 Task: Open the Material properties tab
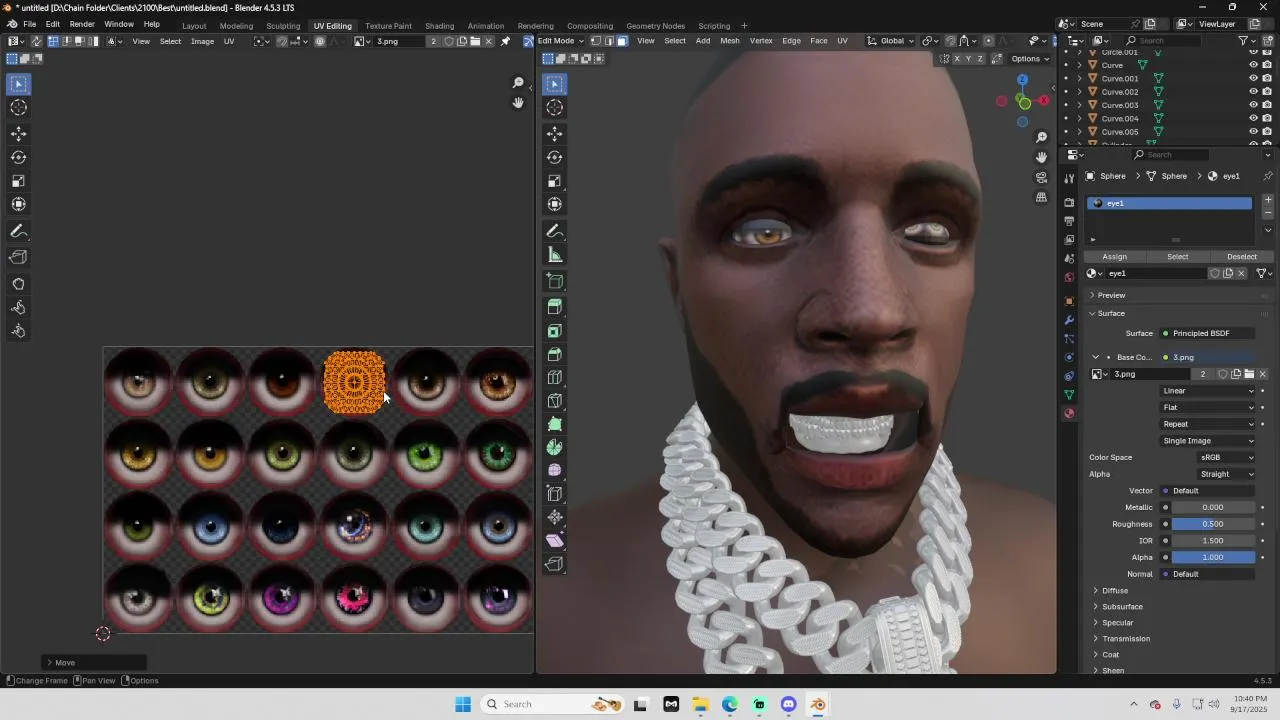(1069, 414)
